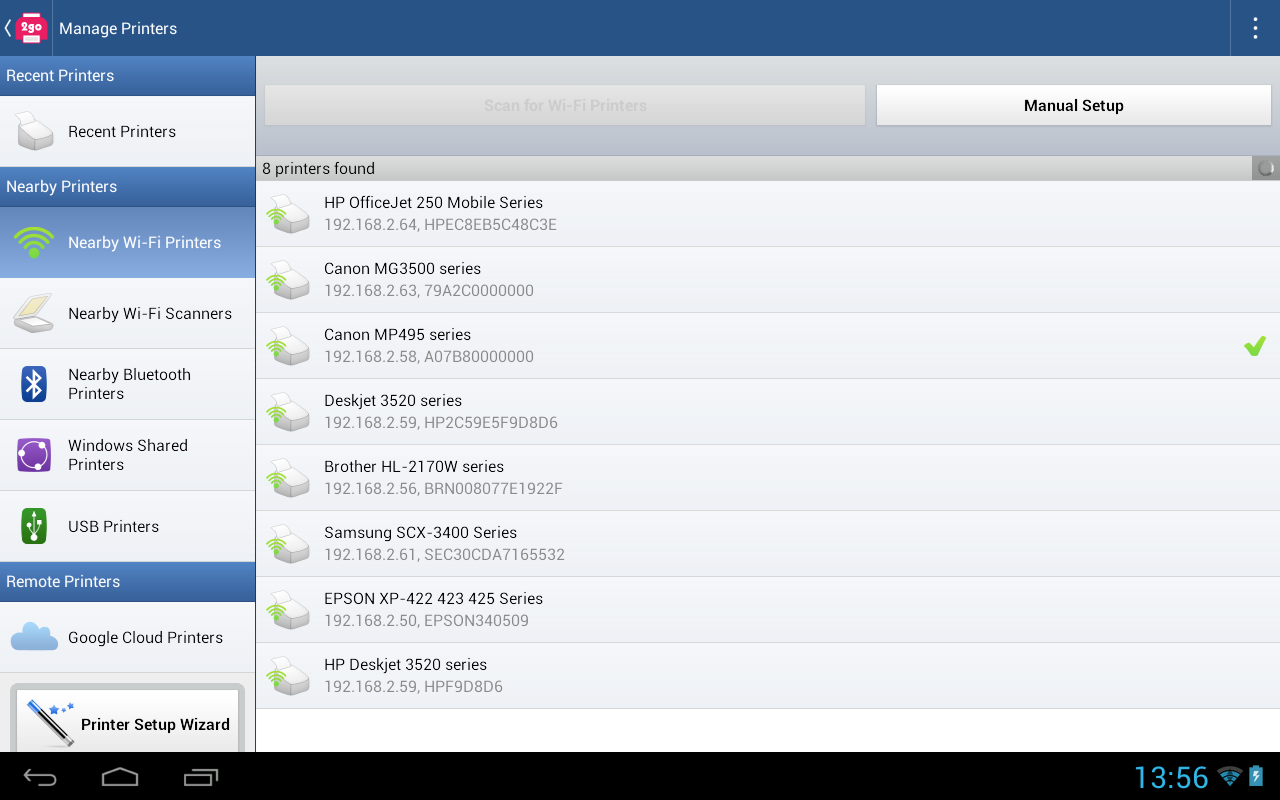This screenshot has width=1280, height=800.
Task: Go back using Manage Printers title
Action: (118, 28)
